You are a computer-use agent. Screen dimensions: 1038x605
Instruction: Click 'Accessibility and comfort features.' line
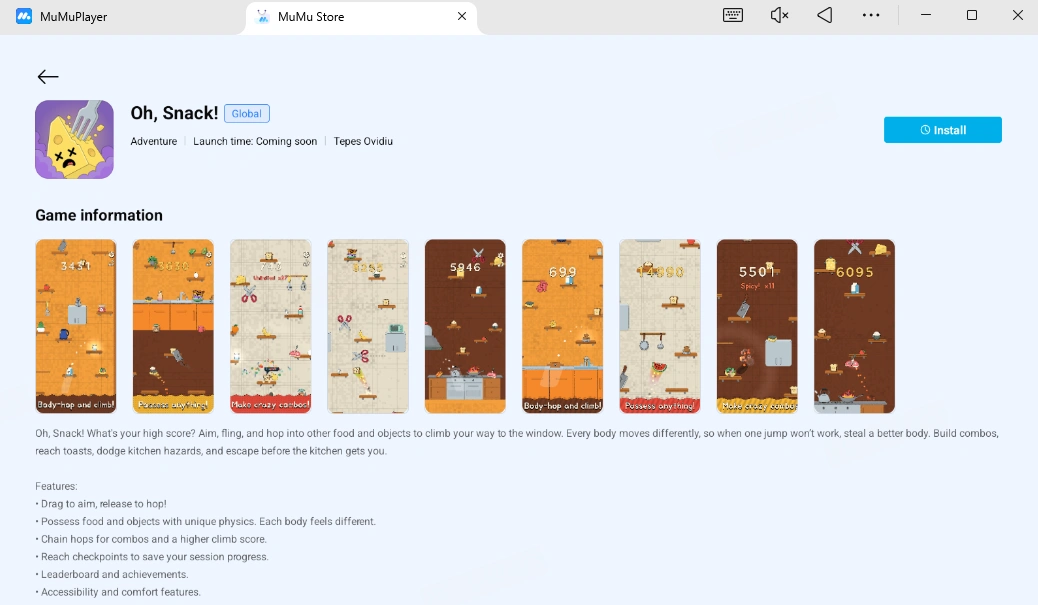click(118, 592)
